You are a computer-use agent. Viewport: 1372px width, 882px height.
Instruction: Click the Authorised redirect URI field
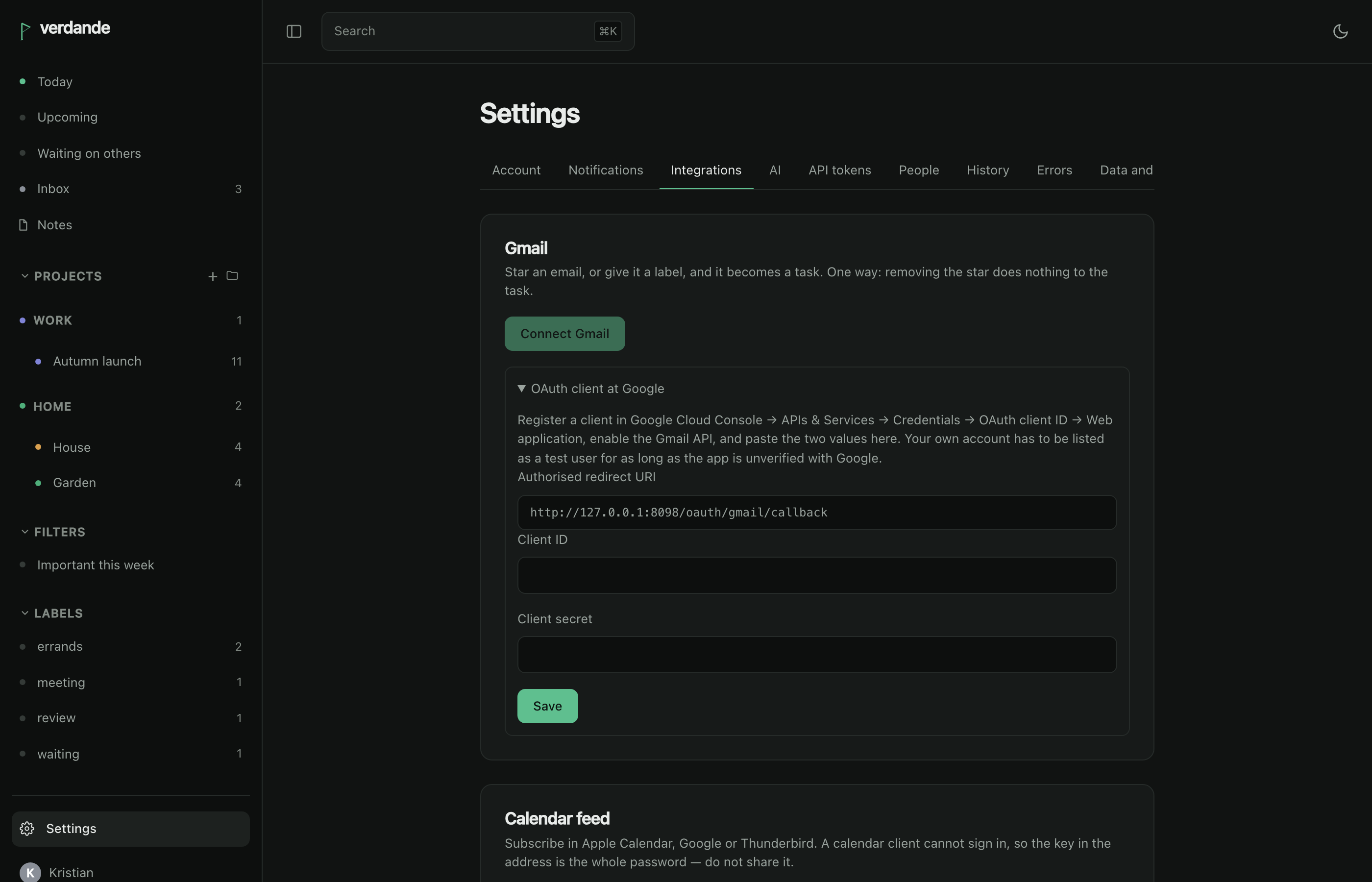coord(816,512)
